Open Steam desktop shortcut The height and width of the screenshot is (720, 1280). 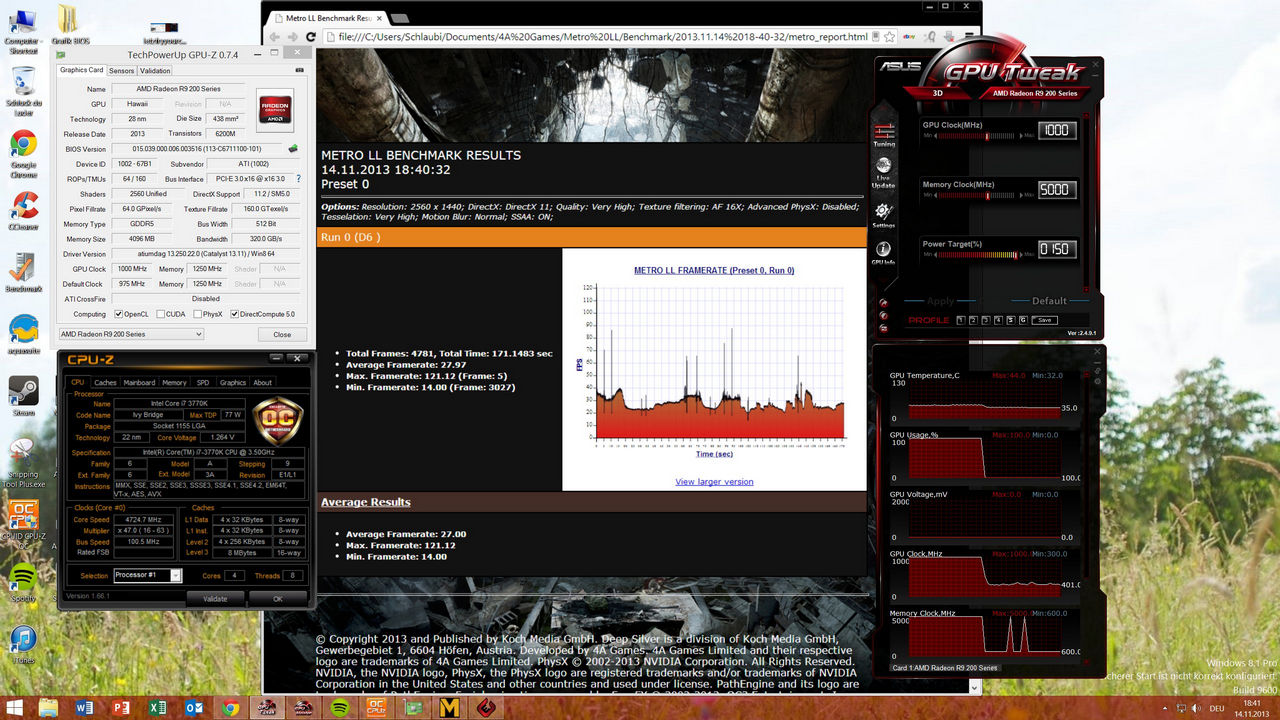[23, 393]
